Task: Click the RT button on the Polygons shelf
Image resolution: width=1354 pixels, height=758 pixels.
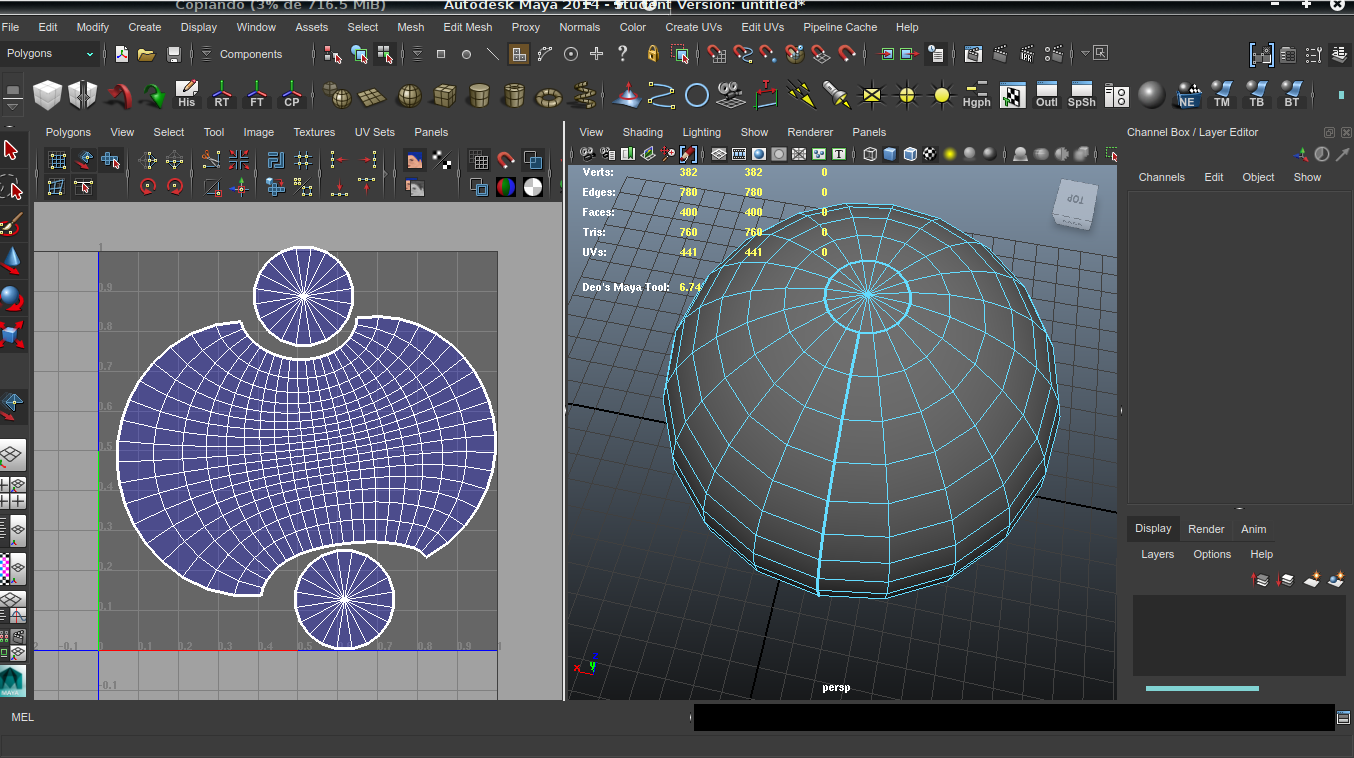Action: 221,95
